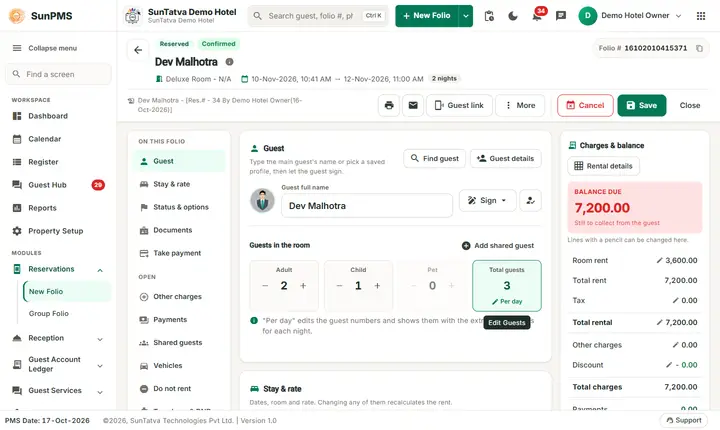Click the Guest details button
The width and height of the screenshot is (720, 430).
506,158
